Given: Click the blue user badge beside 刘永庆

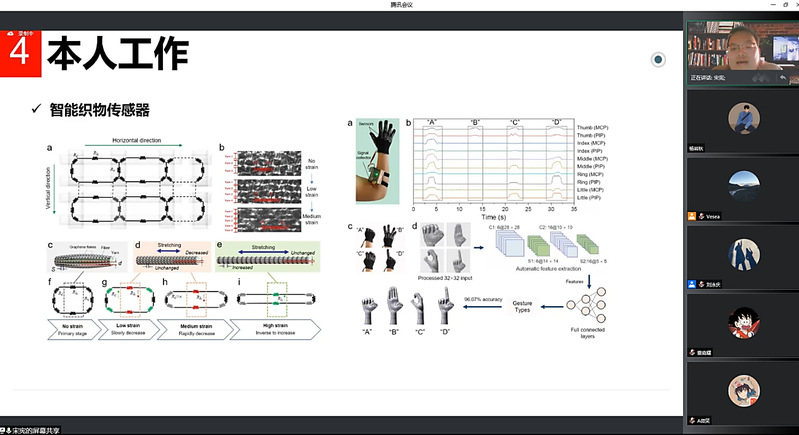Looking at the screenshot, I should [x=692, y=284].
